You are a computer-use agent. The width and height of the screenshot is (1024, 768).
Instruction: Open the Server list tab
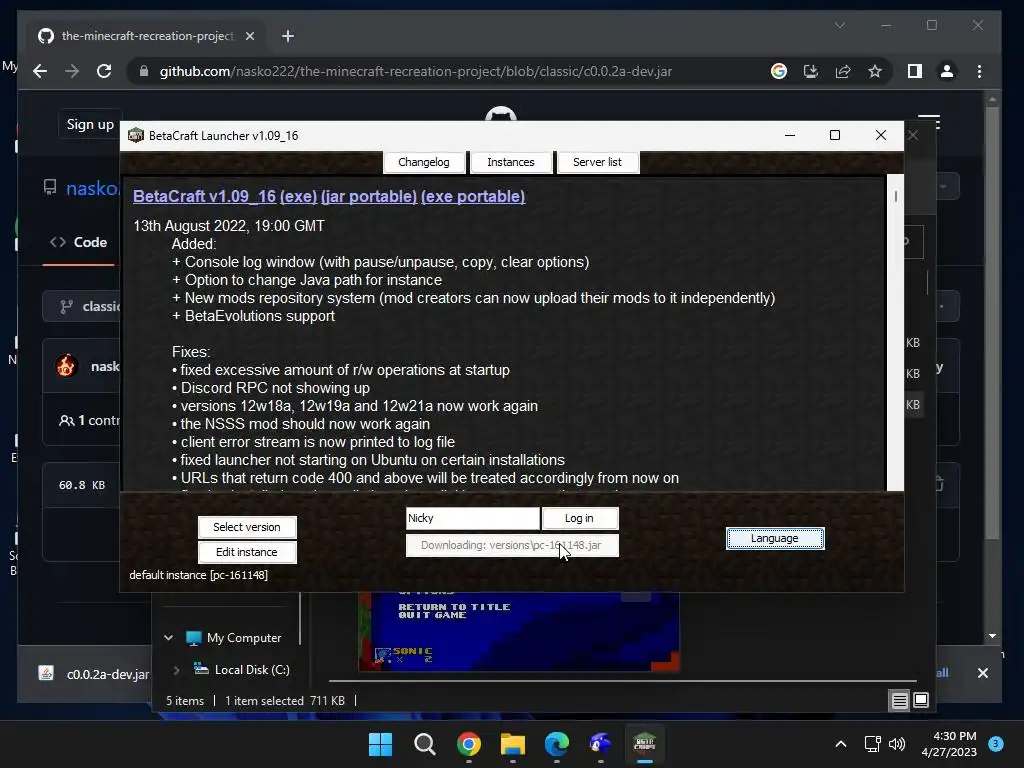598,162
